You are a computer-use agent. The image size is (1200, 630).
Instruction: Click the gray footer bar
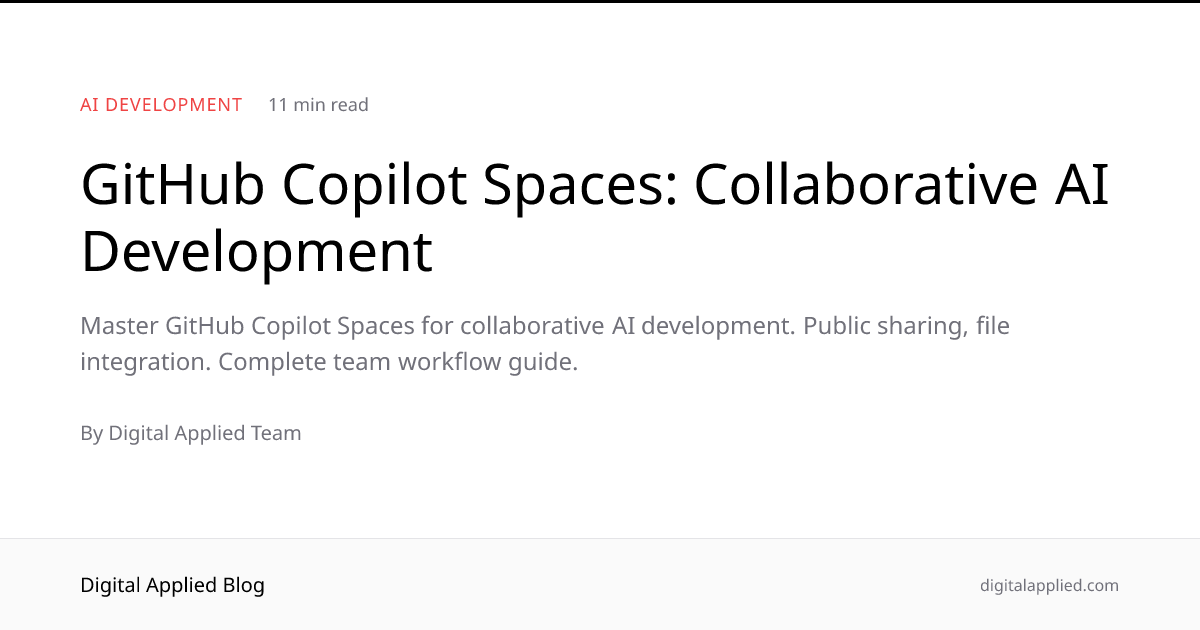600,585
